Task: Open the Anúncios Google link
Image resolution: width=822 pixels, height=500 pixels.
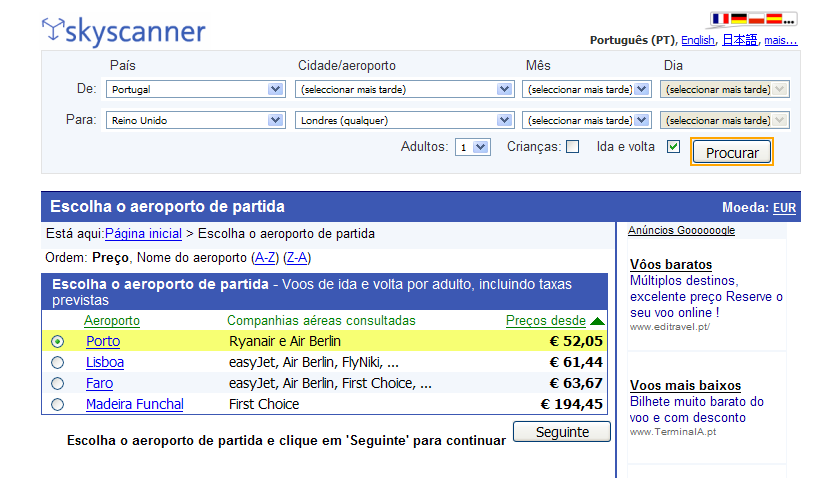Action: click(682, 231)
